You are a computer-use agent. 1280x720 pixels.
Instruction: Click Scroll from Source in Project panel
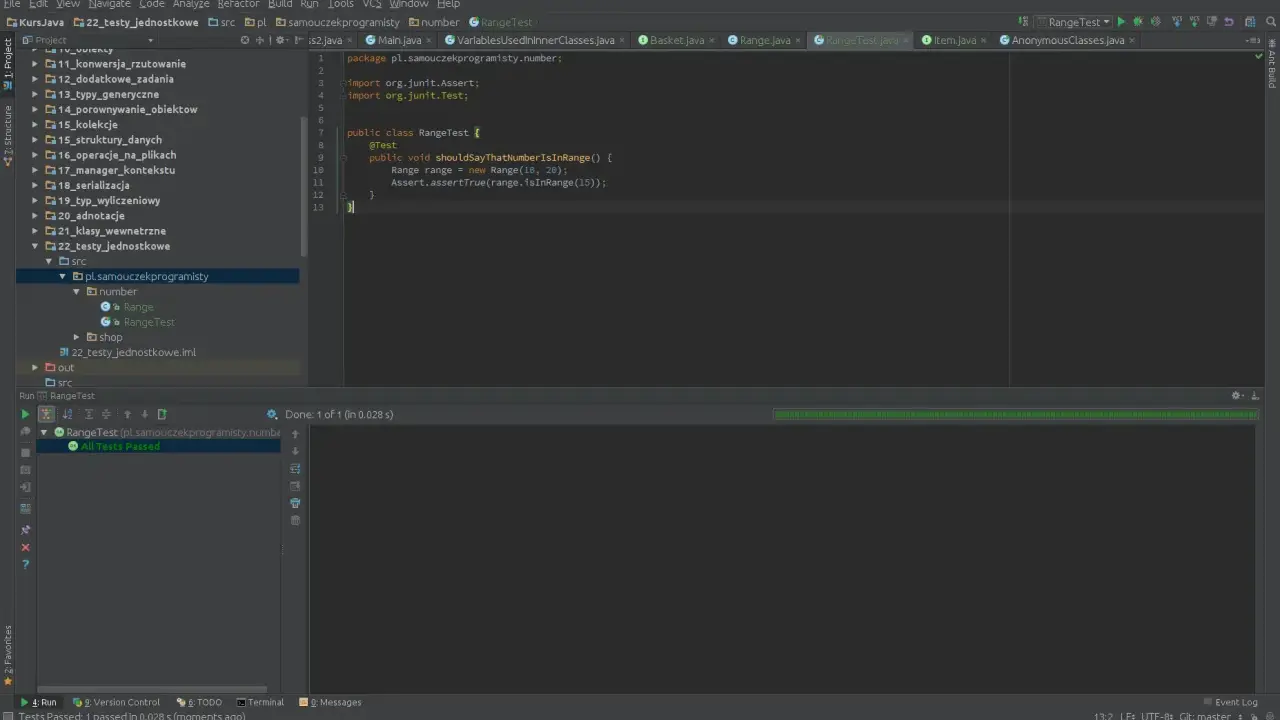tap(245, 40)
